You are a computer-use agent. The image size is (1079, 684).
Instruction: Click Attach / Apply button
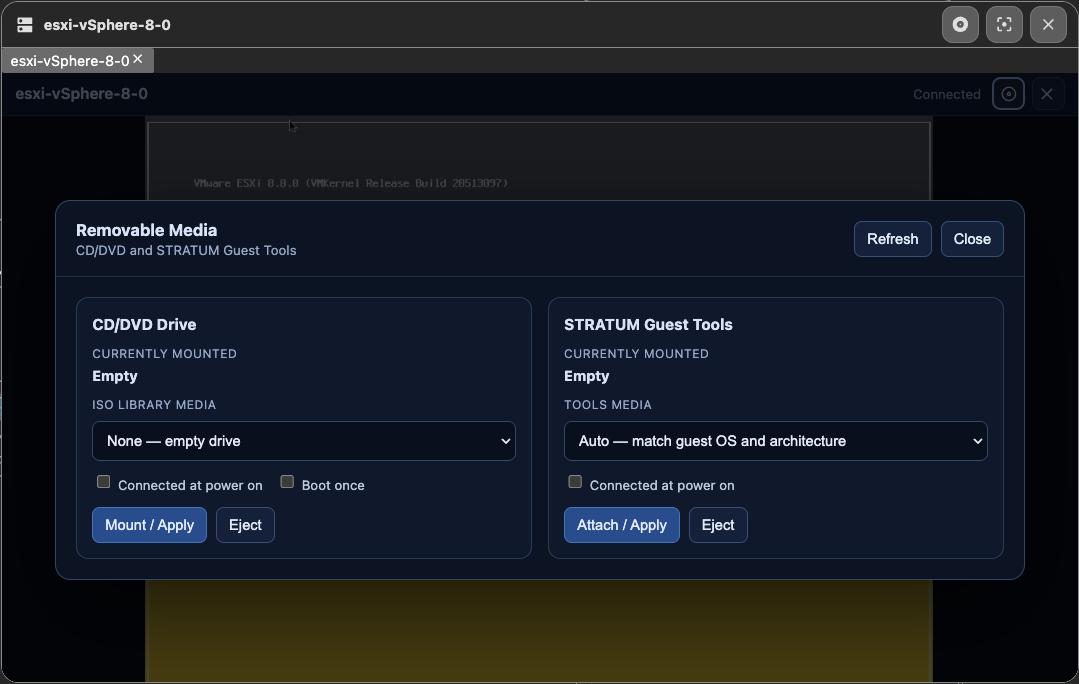[x=621, y=525]
